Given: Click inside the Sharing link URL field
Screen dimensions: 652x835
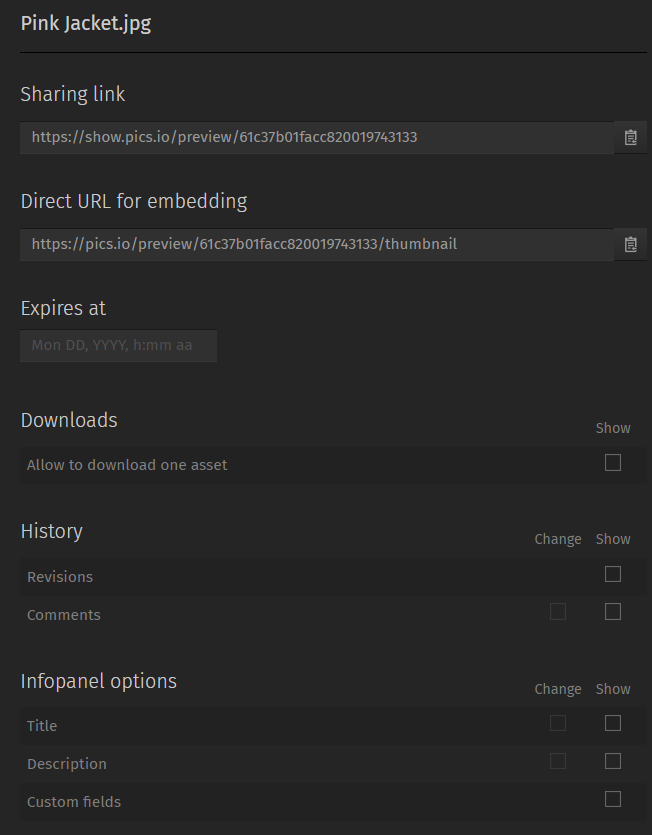Looking at the screenshot, I should [317, 138].
